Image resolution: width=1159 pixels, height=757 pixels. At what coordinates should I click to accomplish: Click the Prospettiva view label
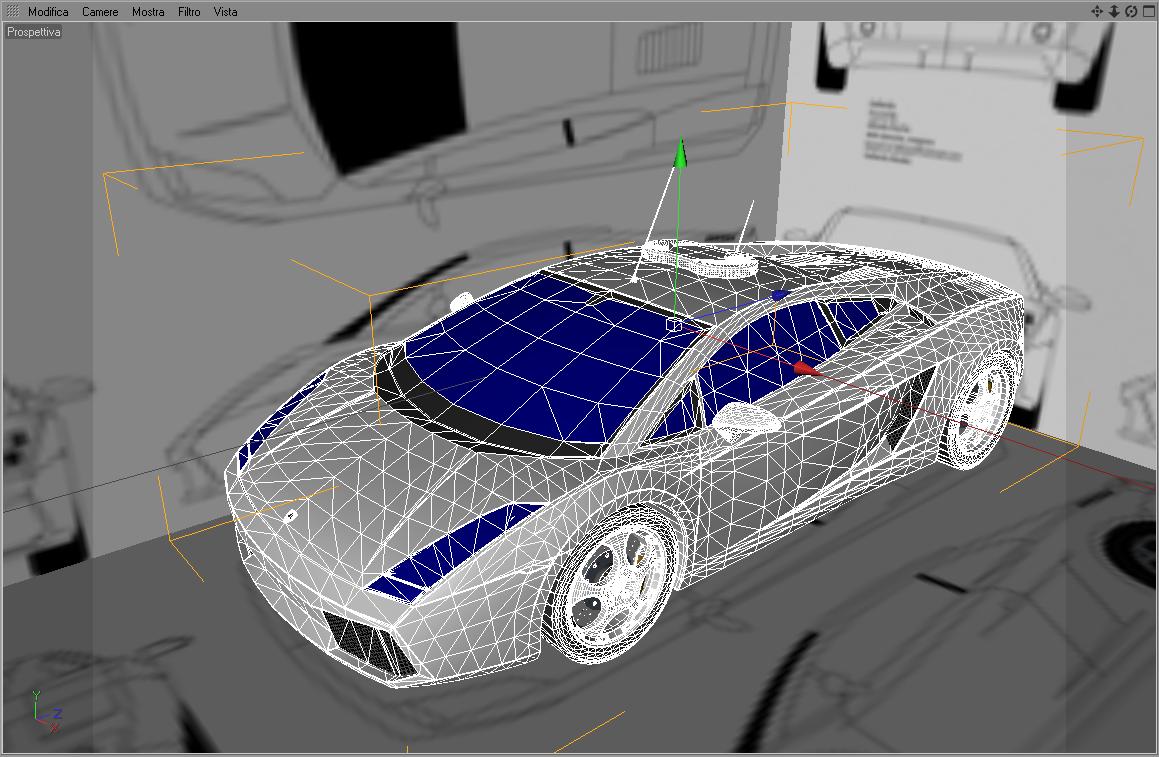click(x=34, y=32)
